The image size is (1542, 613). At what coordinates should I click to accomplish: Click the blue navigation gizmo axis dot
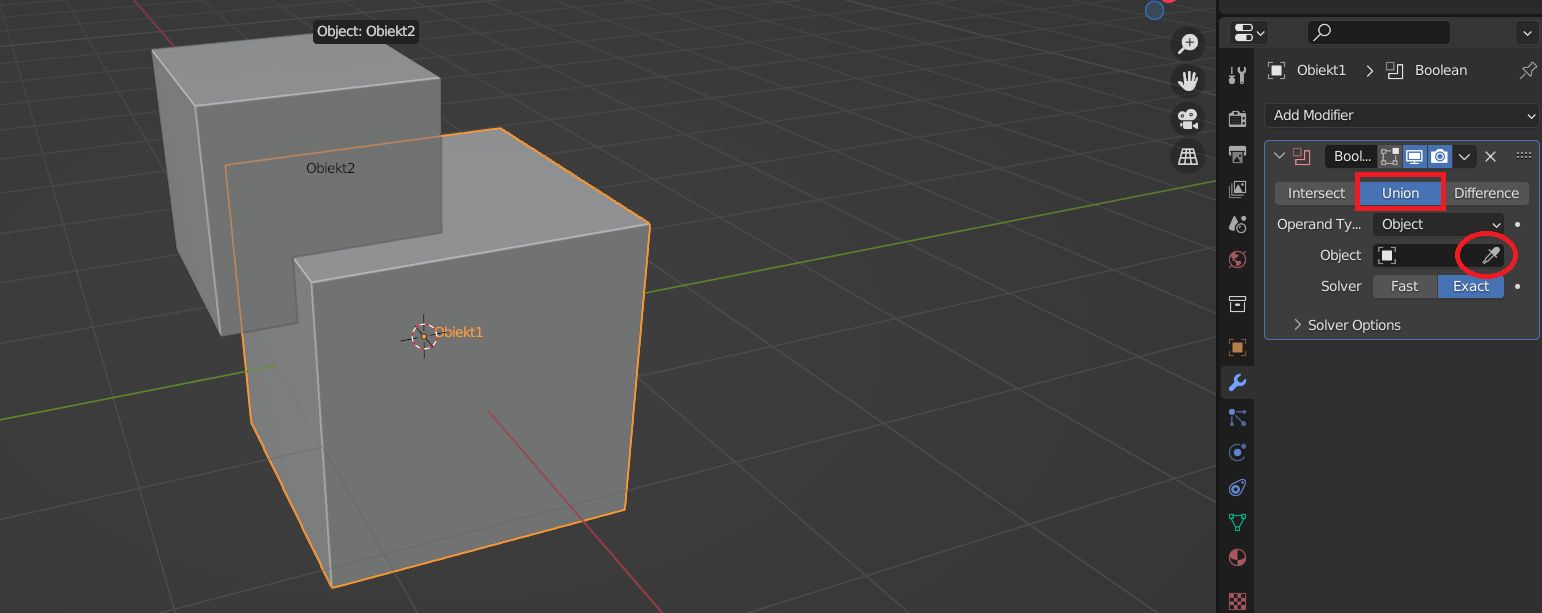(1154, 10)
